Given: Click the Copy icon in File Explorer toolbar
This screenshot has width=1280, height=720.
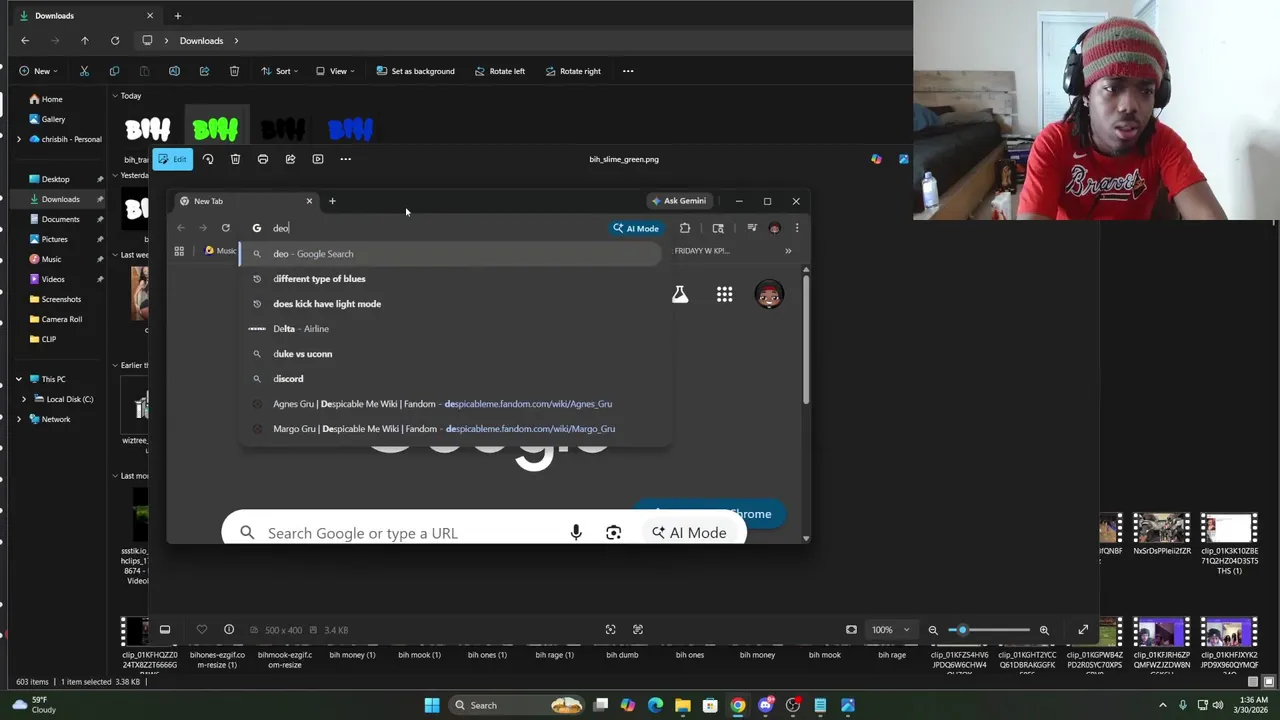Looking at the screenshot, I should [114, 71].
